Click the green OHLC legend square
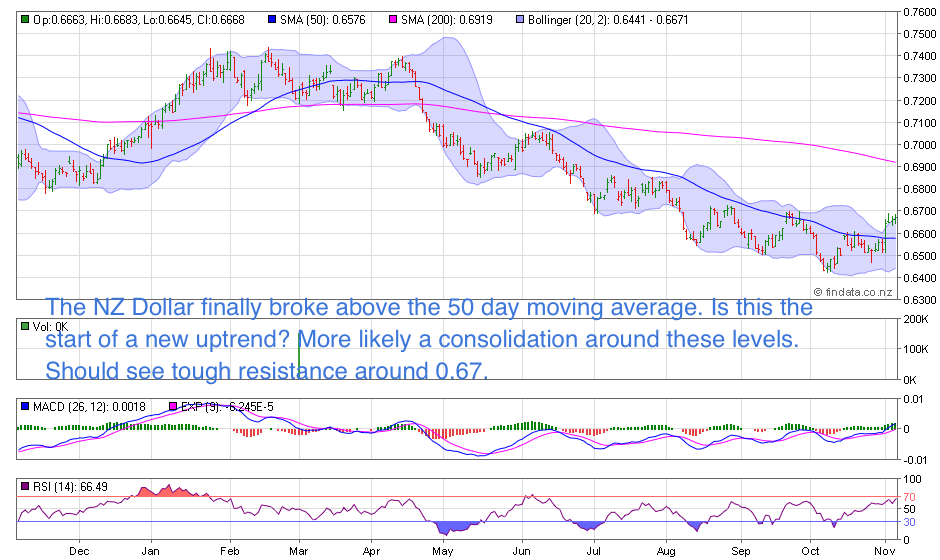This screenshot has height=560, width=940. coord(26,20)
